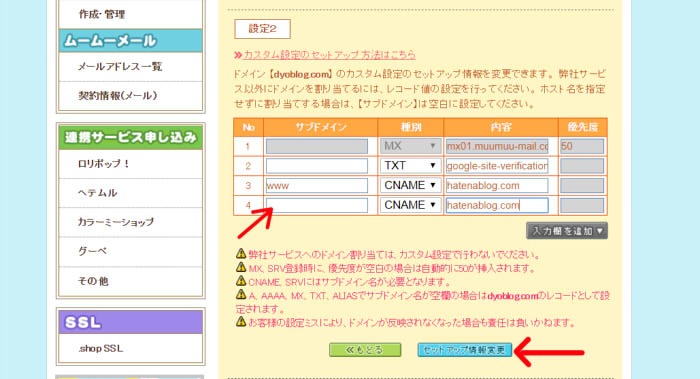Open the TXT type dropdown in row 2

coord(410,166)
